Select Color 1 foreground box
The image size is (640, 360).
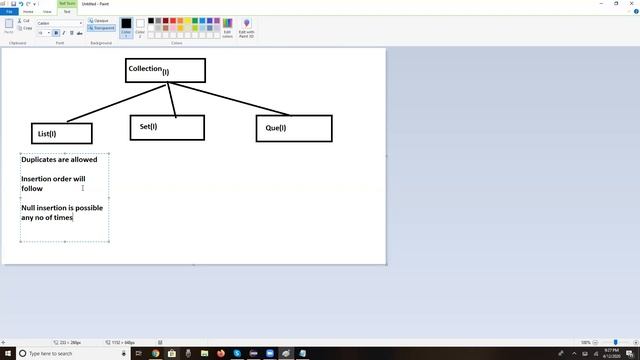(x=126, y=28)
